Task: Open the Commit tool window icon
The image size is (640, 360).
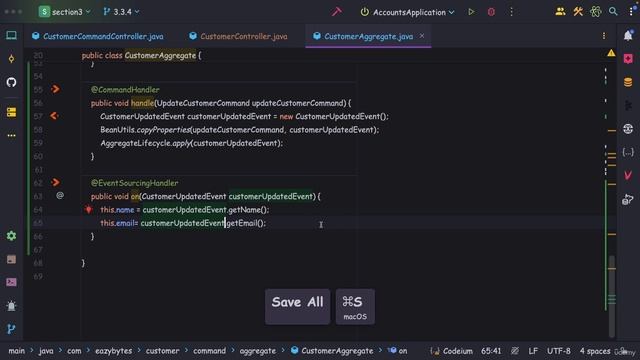Action: tap(11, 59)
